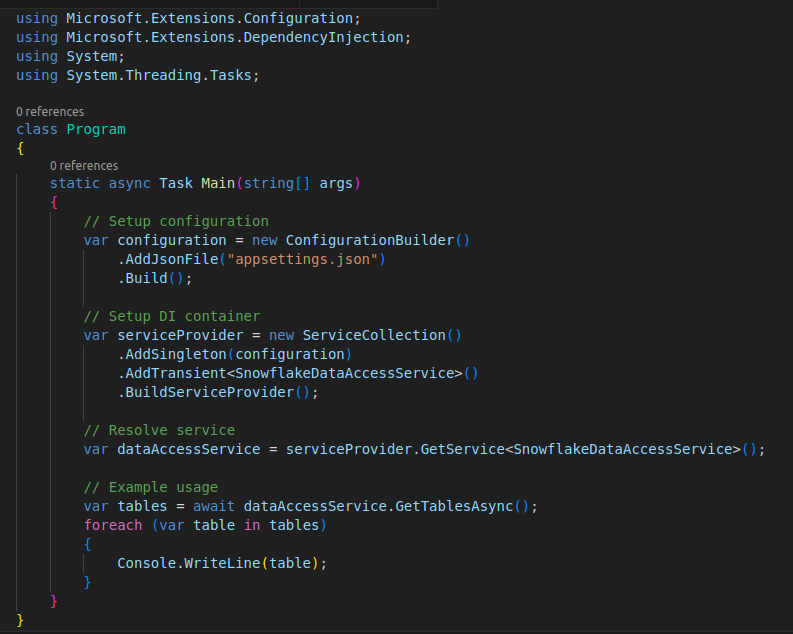The image size is (793, 634).
Task: Click the Main method name
Action: (x=217, y=183)
